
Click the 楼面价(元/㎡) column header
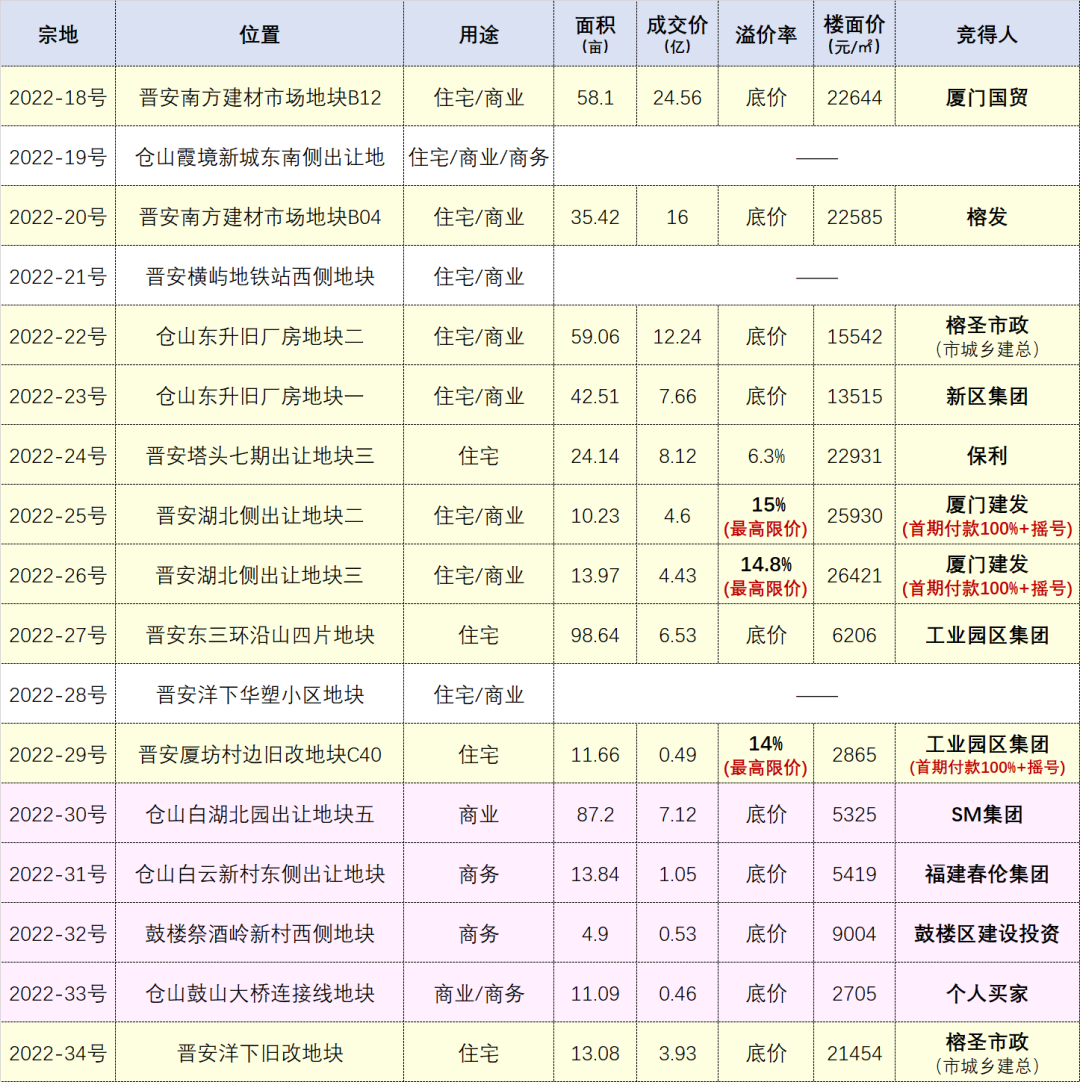tap(854, 34)
